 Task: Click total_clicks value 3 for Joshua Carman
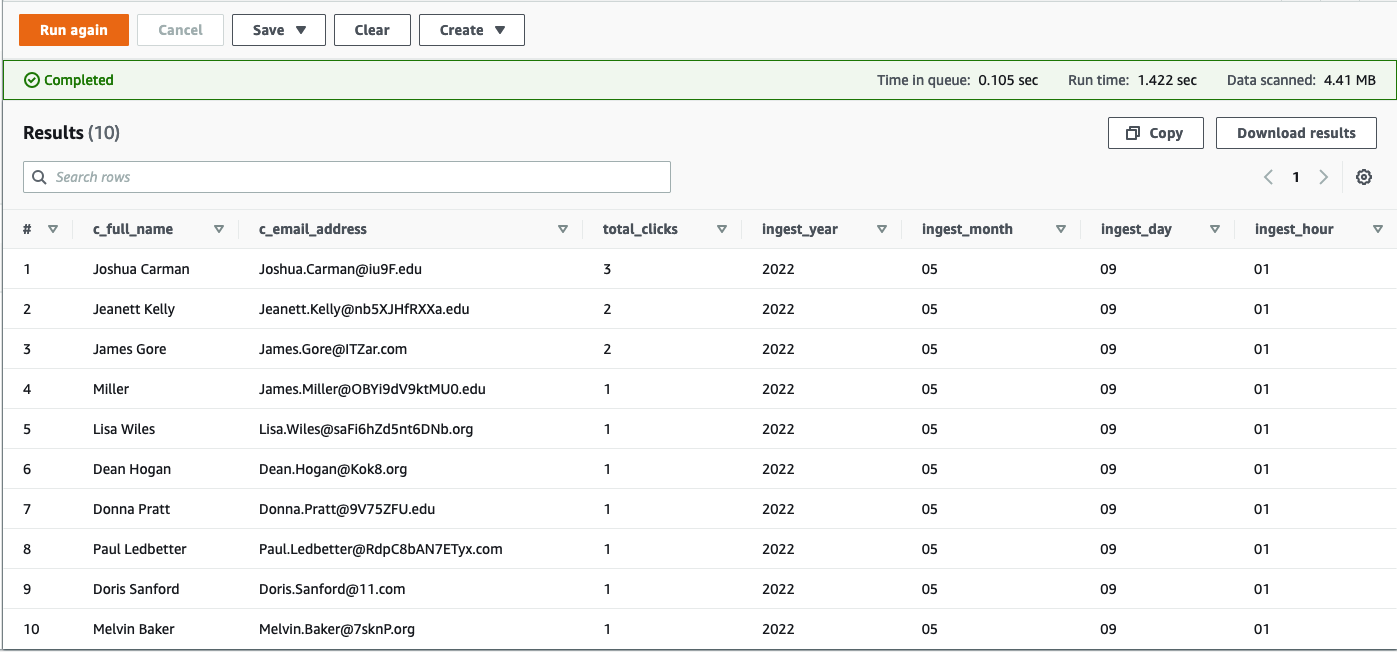tap(607, 269)
